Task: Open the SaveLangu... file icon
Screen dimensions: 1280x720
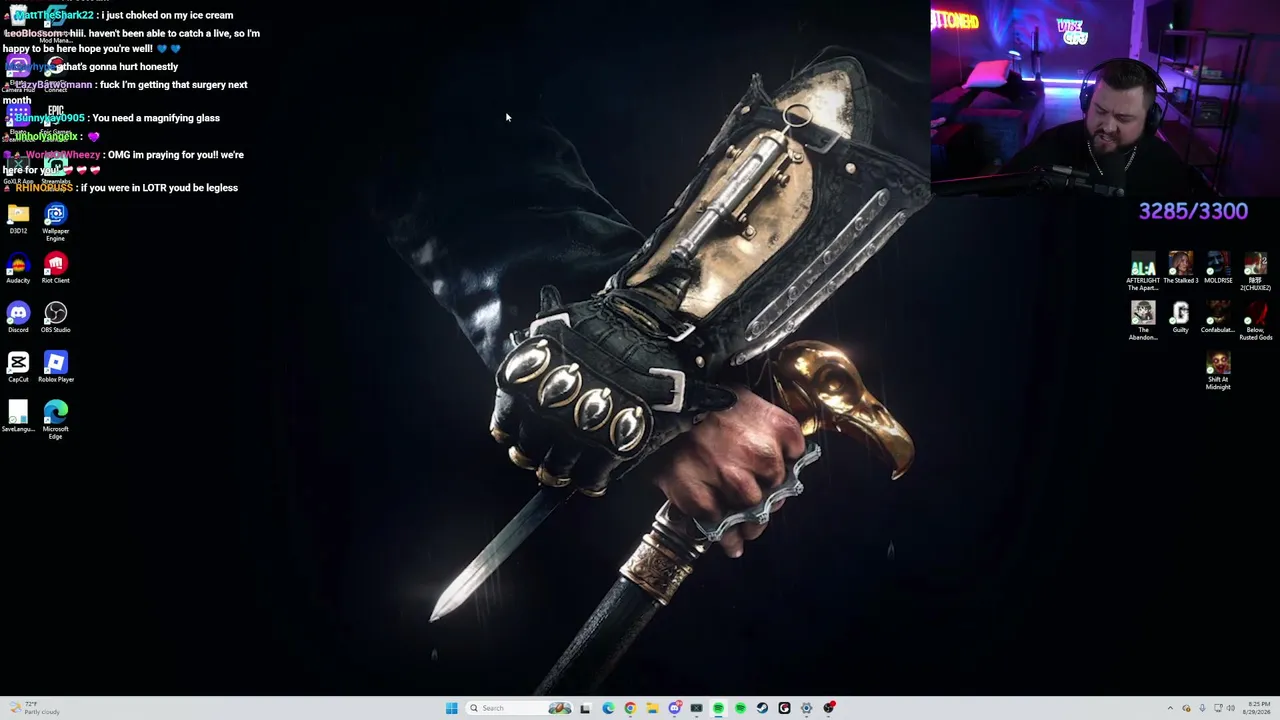Action: click(x=18, y=417)
